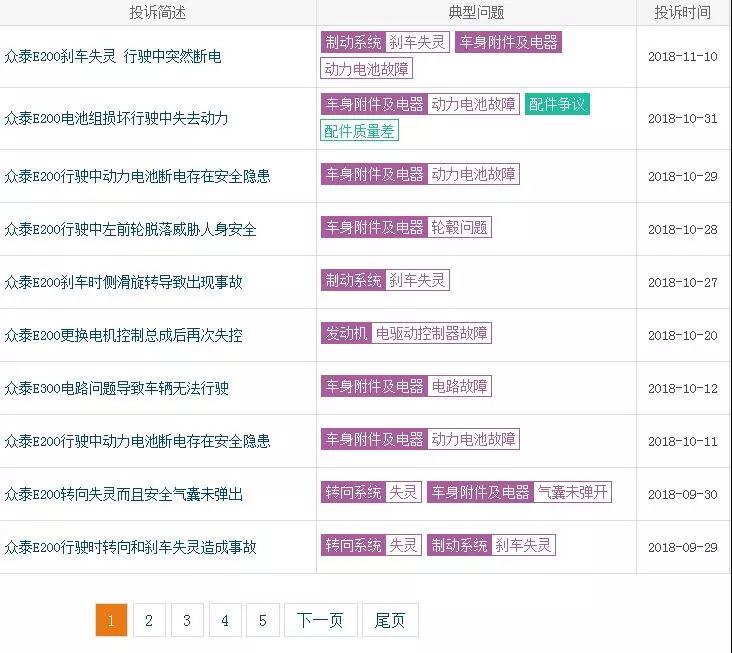732x653 pixels.
Task: Click the 轮毂问题 tag
Action: [x=459, y=227]
